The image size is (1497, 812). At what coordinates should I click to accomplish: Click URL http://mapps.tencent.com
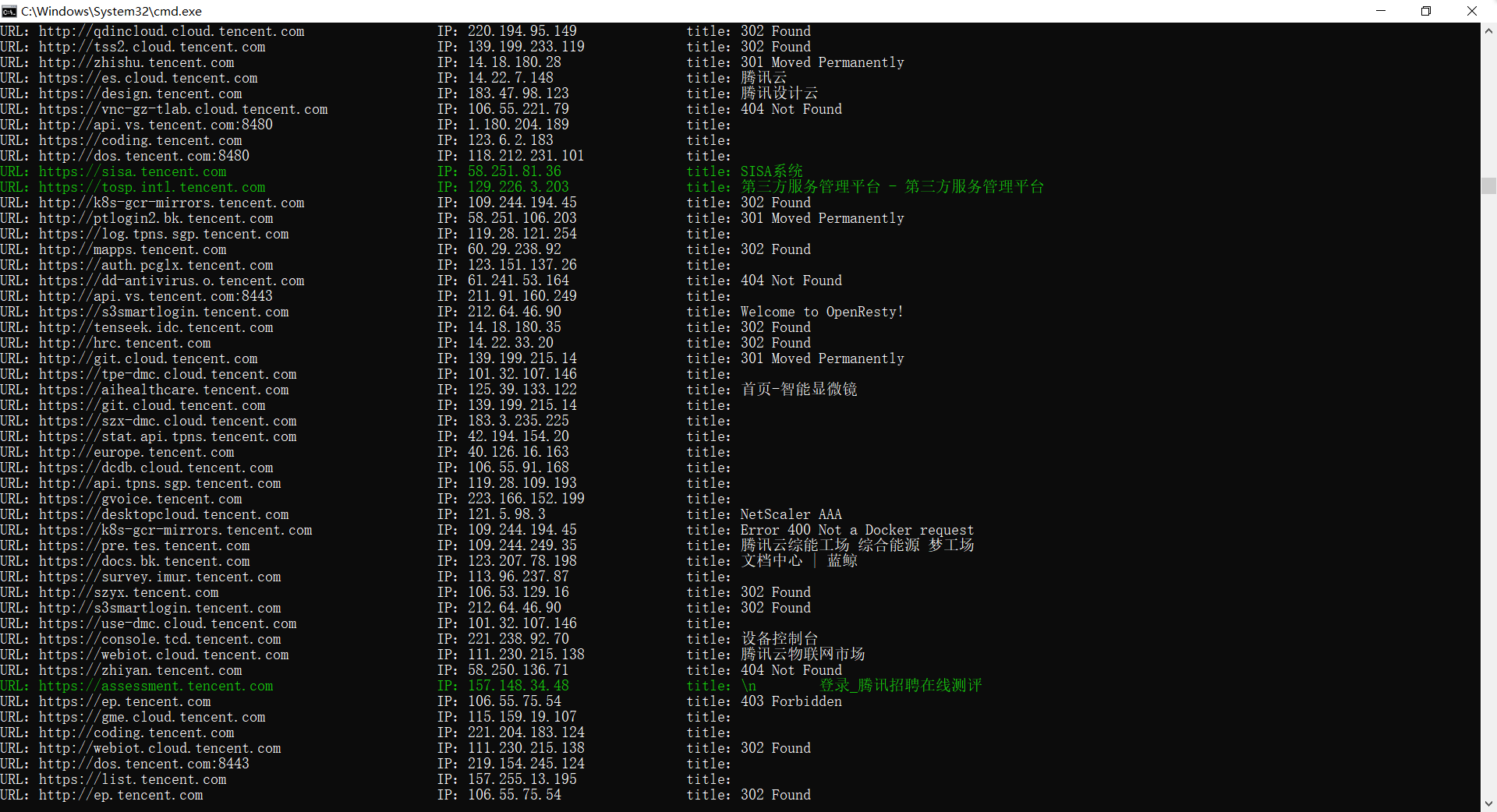tap(133, 249)
